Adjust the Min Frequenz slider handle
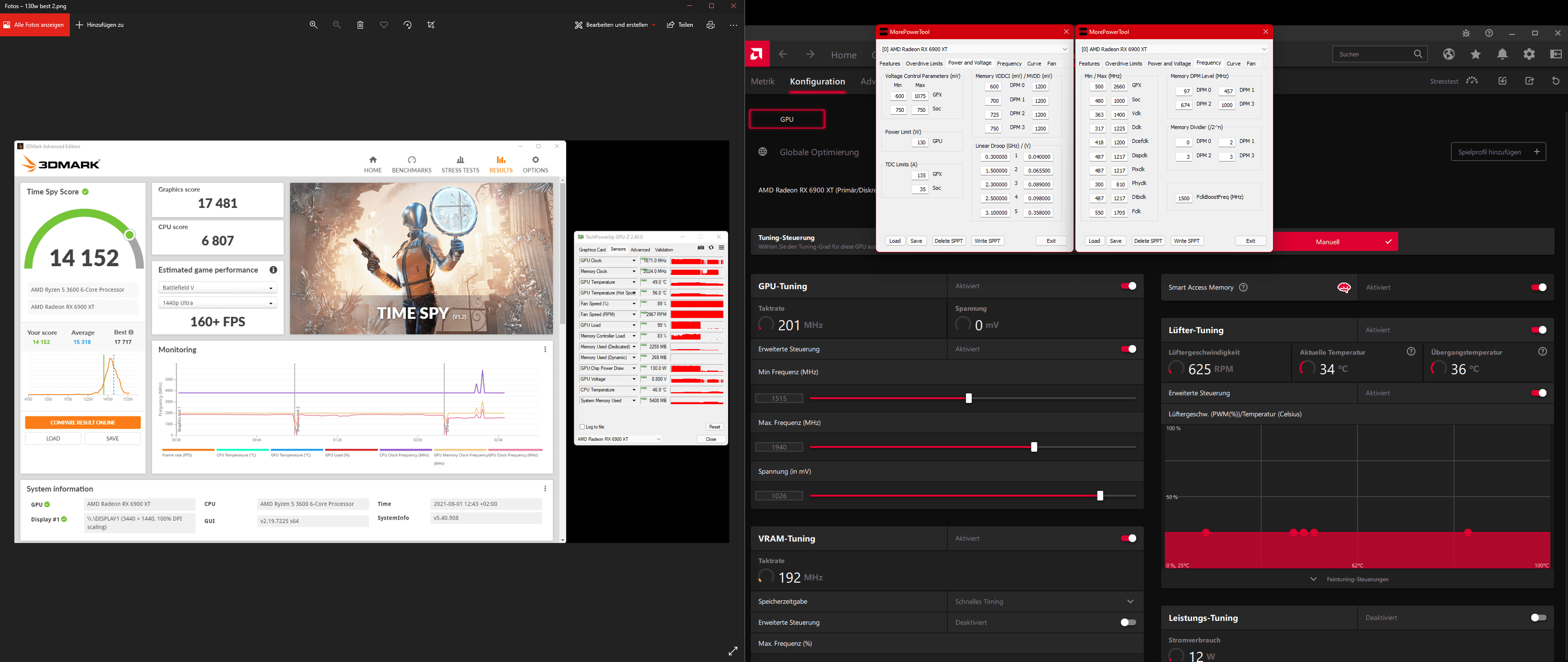The height and width of the screenshot is (662, 1568). (968, 399)
